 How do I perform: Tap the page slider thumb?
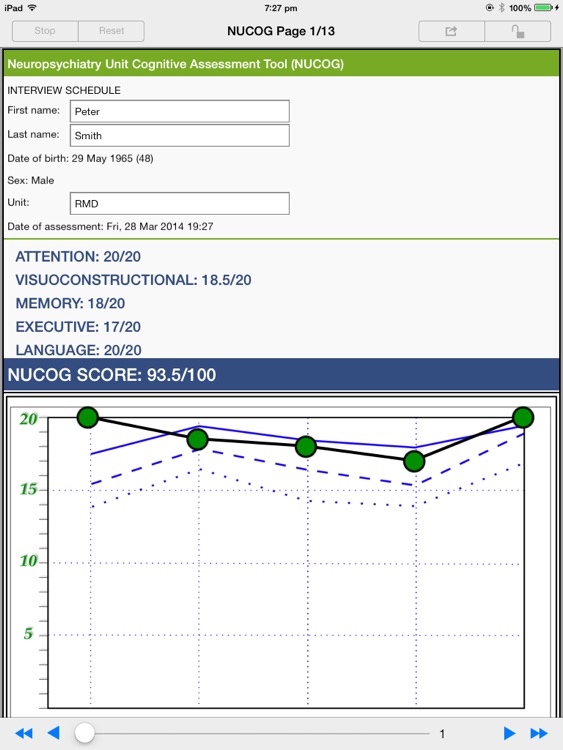tap(85, 732)
